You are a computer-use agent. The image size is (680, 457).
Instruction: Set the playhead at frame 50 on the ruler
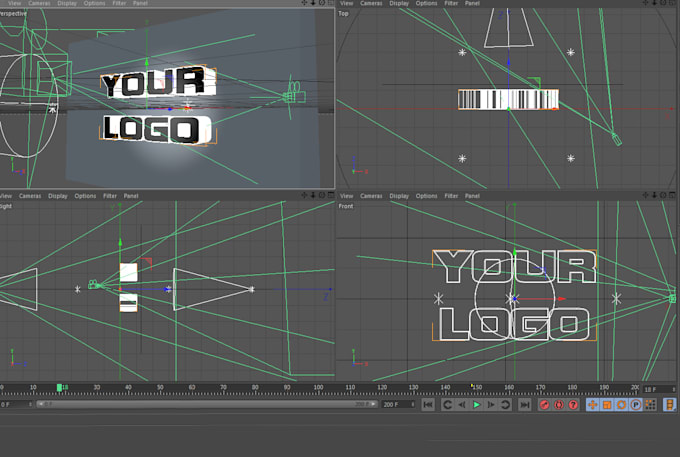tap(160, 388)
